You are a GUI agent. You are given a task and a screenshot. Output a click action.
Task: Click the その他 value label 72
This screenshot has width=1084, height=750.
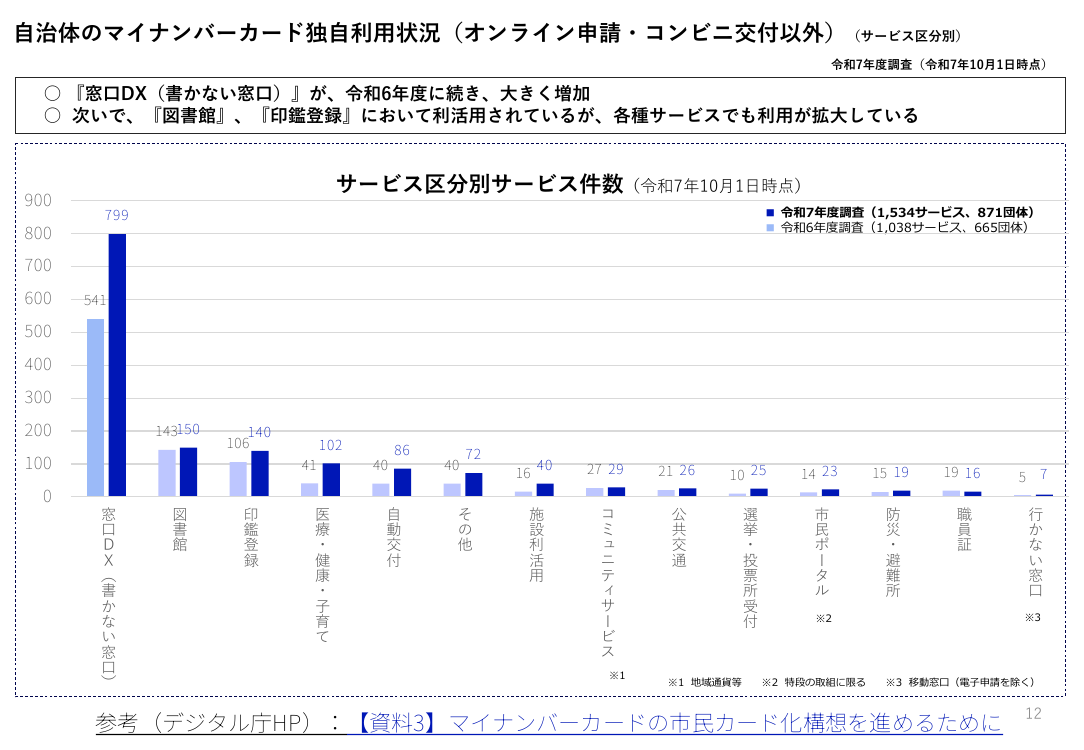(x=473, y=454)
